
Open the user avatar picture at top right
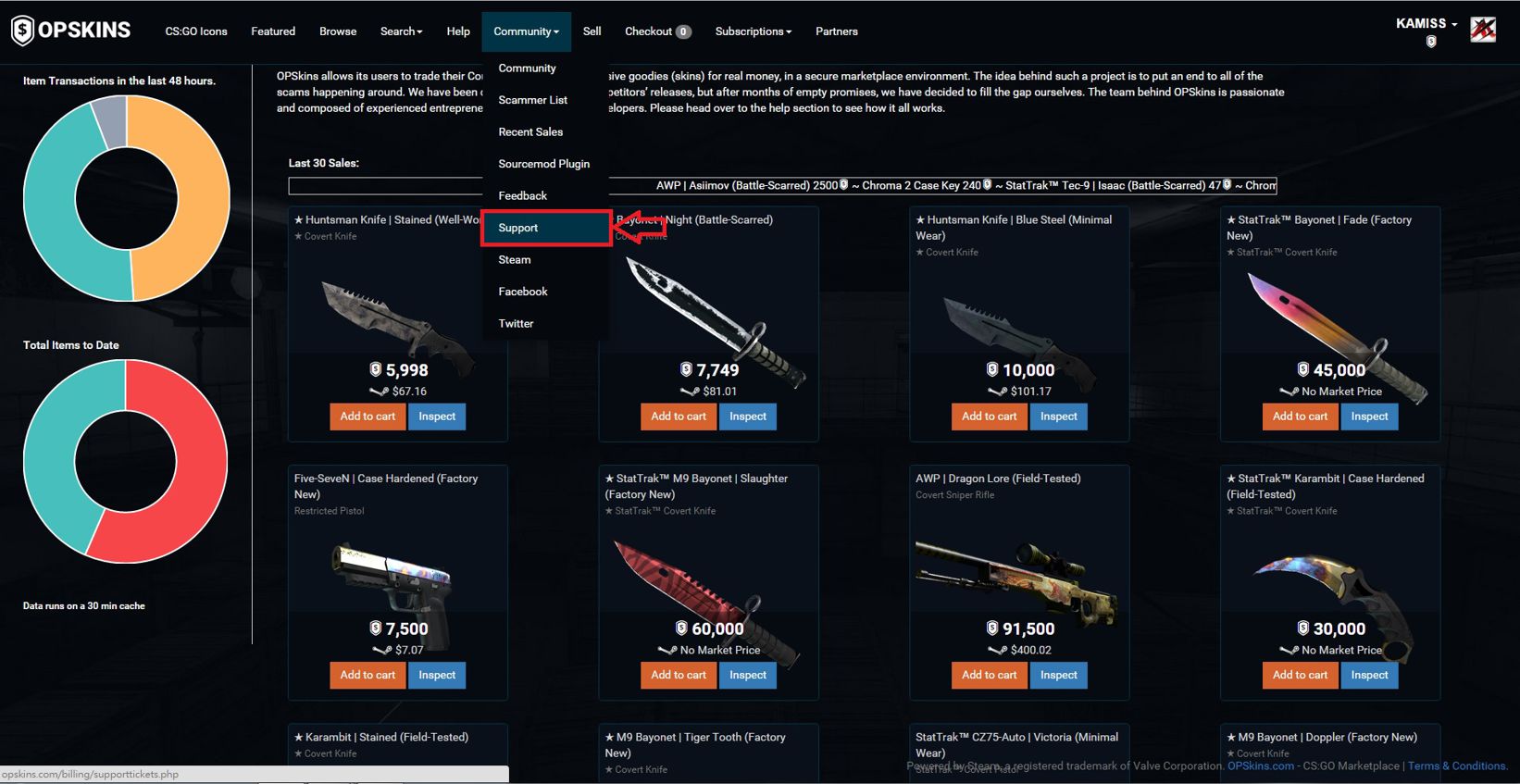(1483, 30)
